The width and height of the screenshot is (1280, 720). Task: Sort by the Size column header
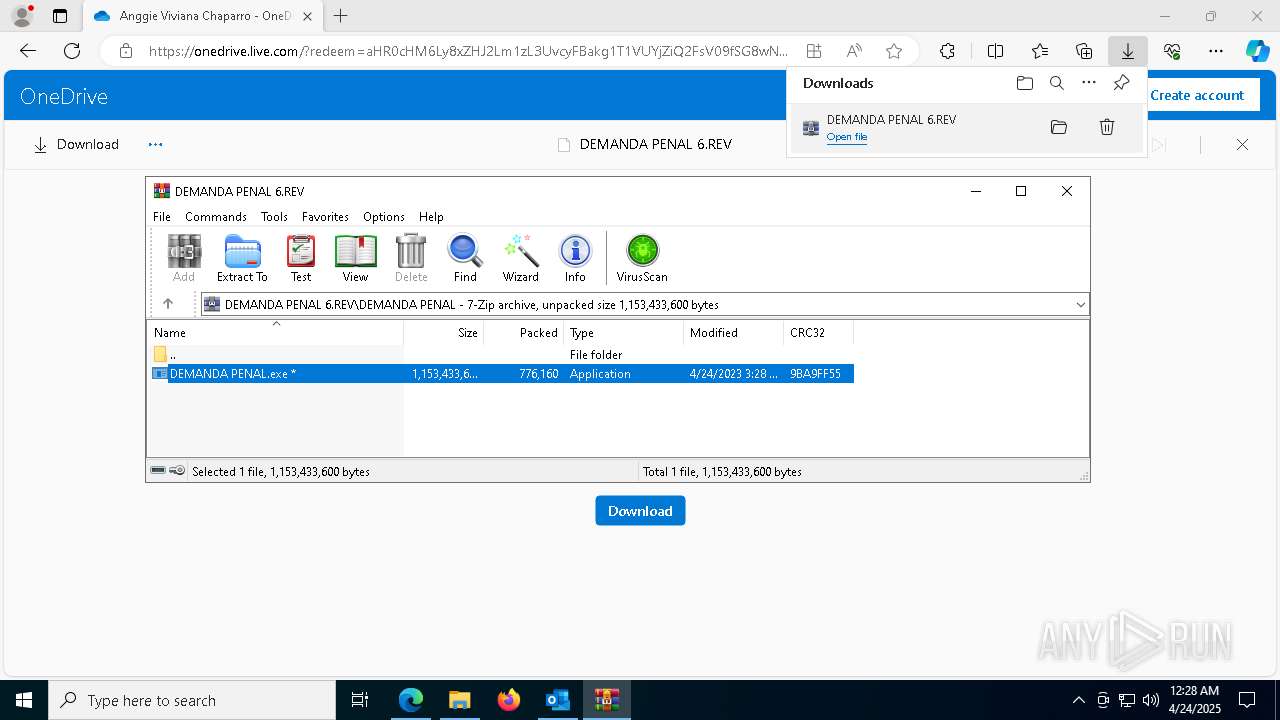pyautogui.click(x=444, y=332)
